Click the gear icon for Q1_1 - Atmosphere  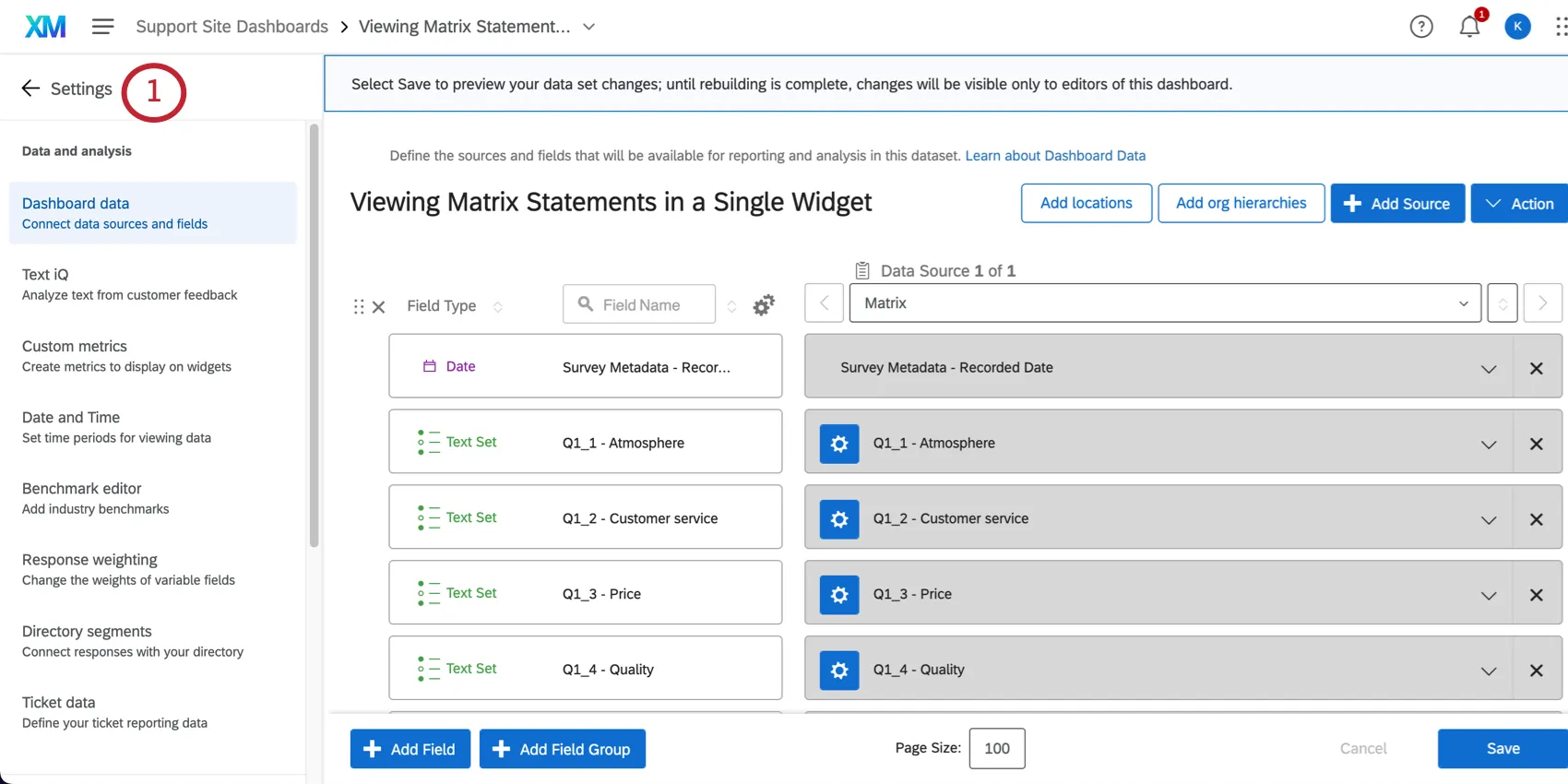point(839,444)
